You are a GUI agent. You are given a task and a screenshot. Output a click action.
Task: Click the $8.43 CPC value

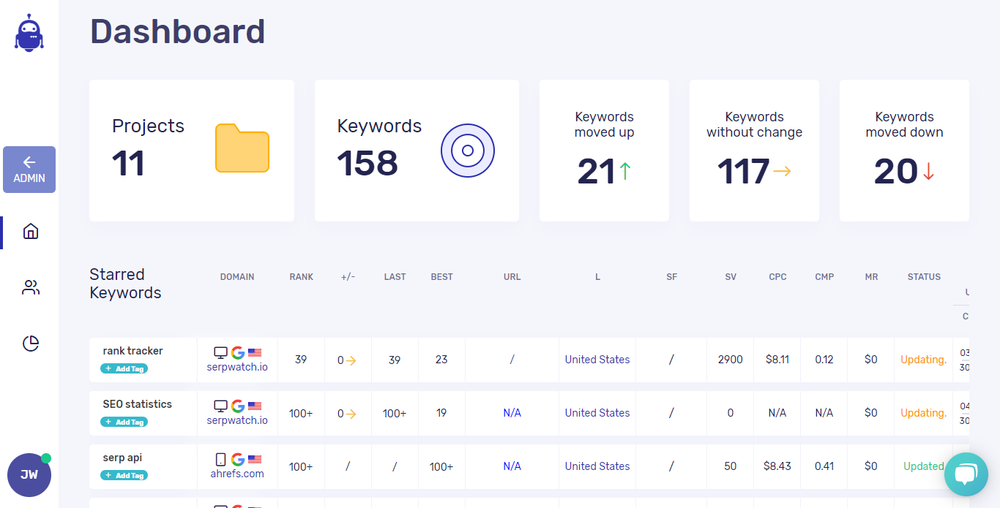click(x=777, y=467)
